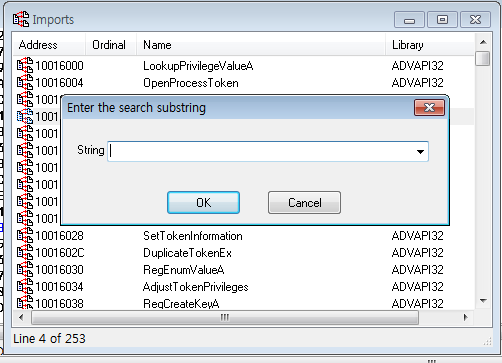Click the Imports window title bar text
Screen dimensions: 502x363
tap(53, 20)
